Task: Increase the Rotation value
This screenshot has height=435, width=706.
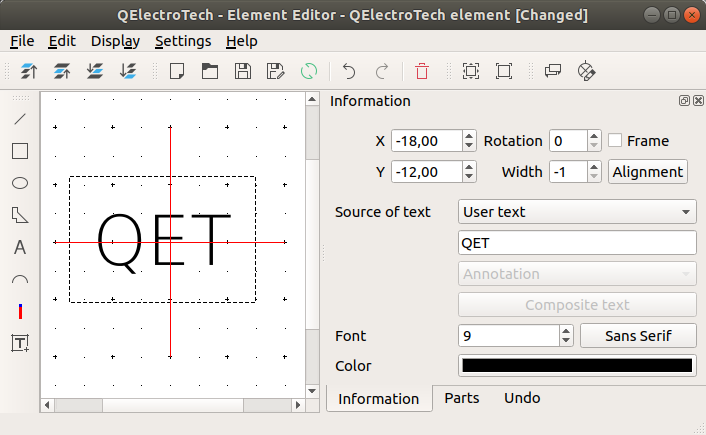Action: pos(594,136)
